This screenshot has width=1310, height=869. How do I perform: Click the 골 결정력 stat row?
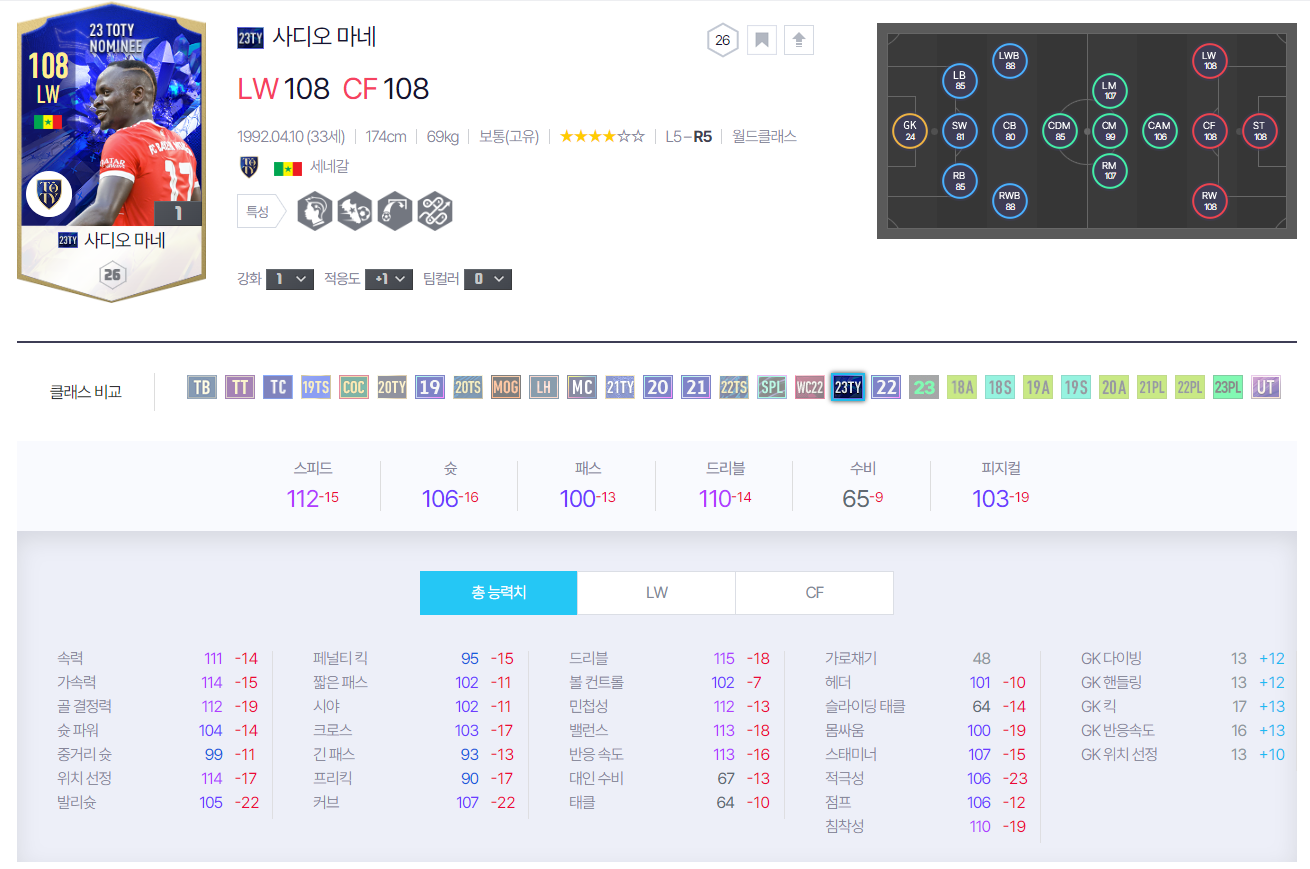point(157,706)
